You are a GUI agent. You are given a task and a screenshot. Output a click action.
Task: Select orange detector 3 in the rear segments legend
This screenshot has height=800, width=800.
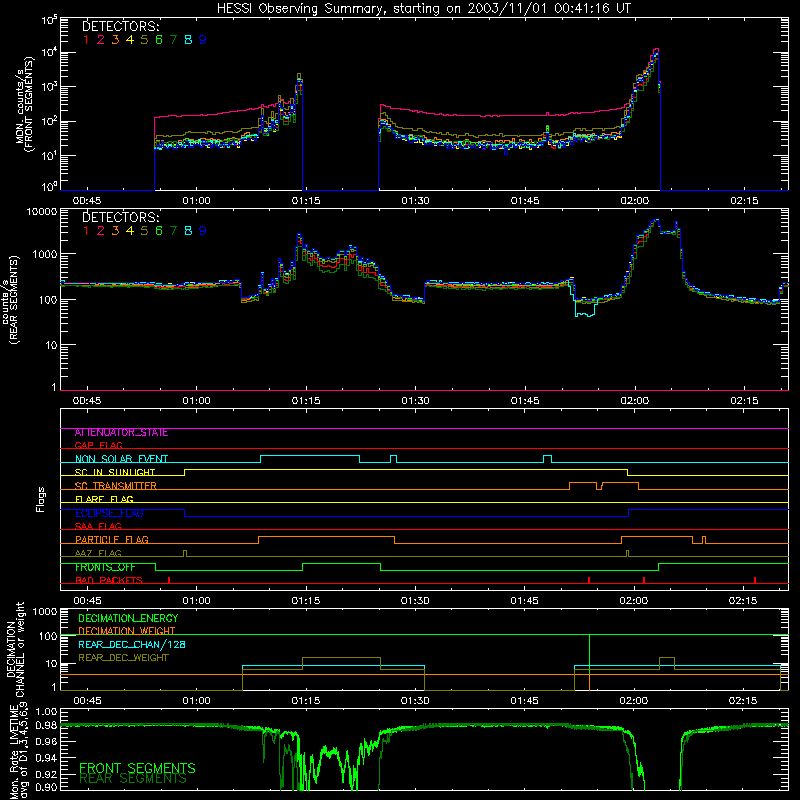point(115,231)
